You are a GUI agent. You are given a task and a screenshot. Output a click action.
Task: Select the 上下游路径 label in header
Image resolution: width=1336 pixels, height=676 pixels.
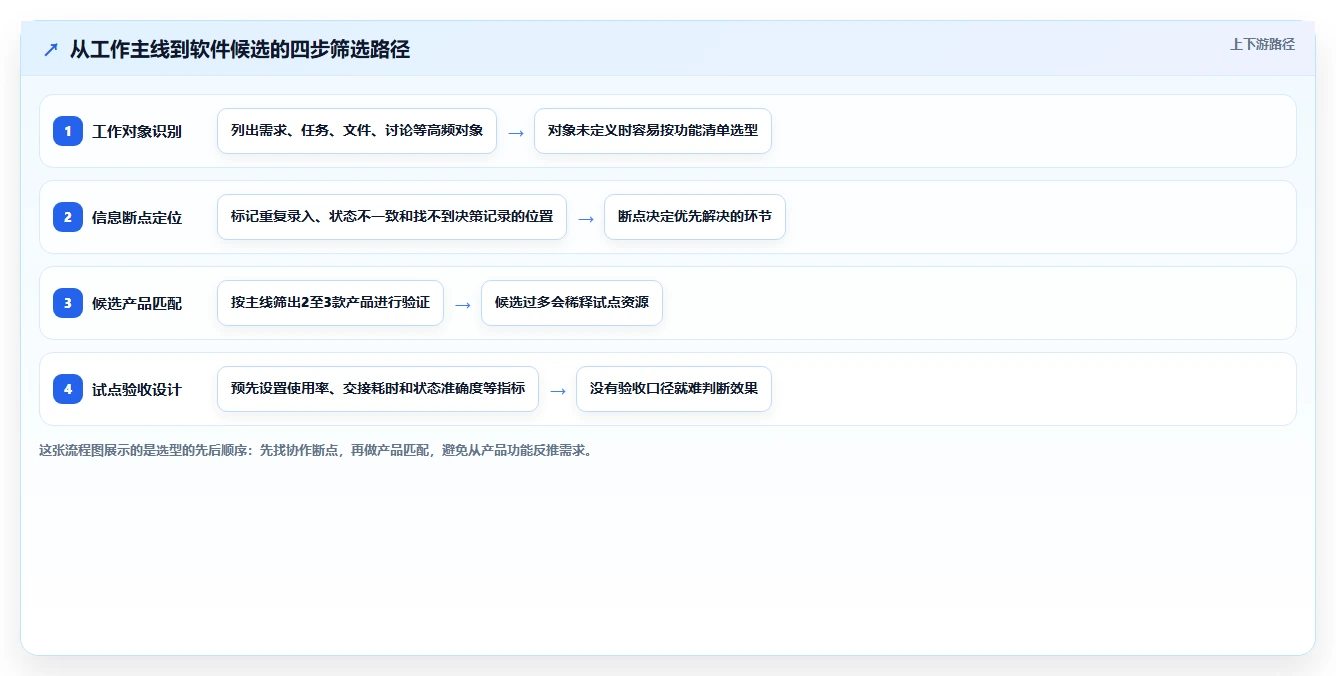[1262, 44]
